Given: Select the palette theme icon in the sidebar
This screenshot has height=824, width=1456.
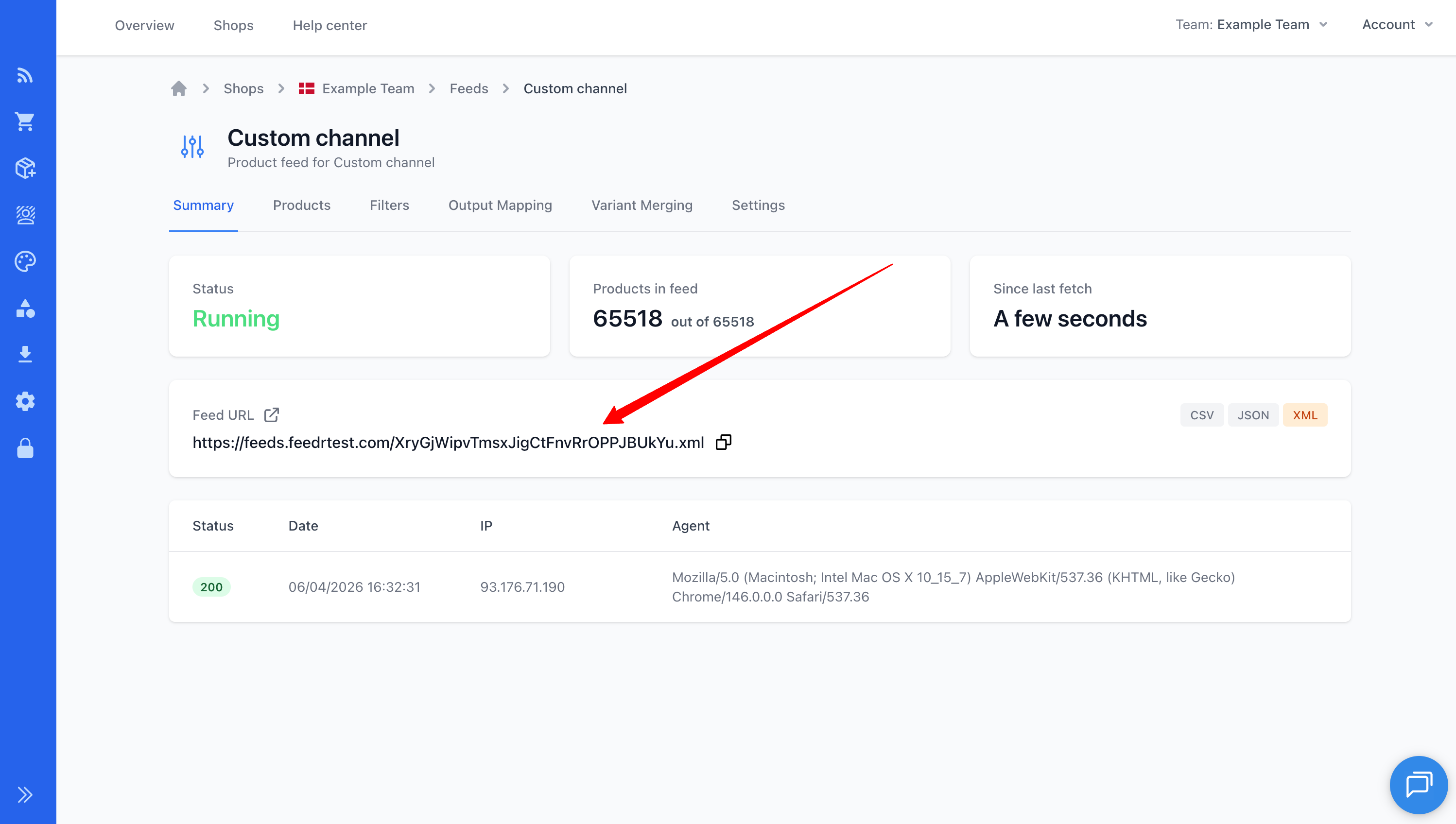Looking at the screenshot, I should pos(25,261).
